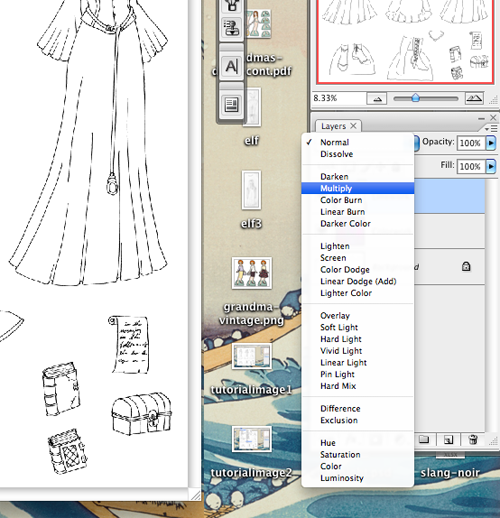Choose Overlay blend mode
The height and width of the screenshot is (518, 500).
pyautogui.click(x=357, y=315)
